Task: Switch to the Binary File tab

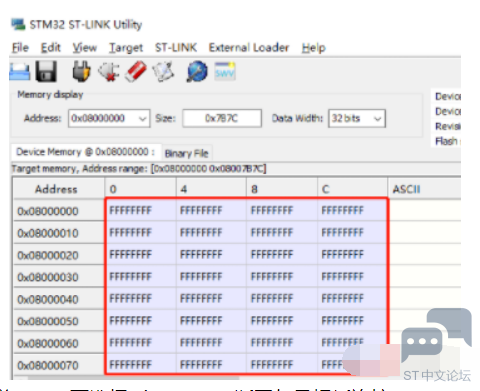Action: (x=187, y=153)
